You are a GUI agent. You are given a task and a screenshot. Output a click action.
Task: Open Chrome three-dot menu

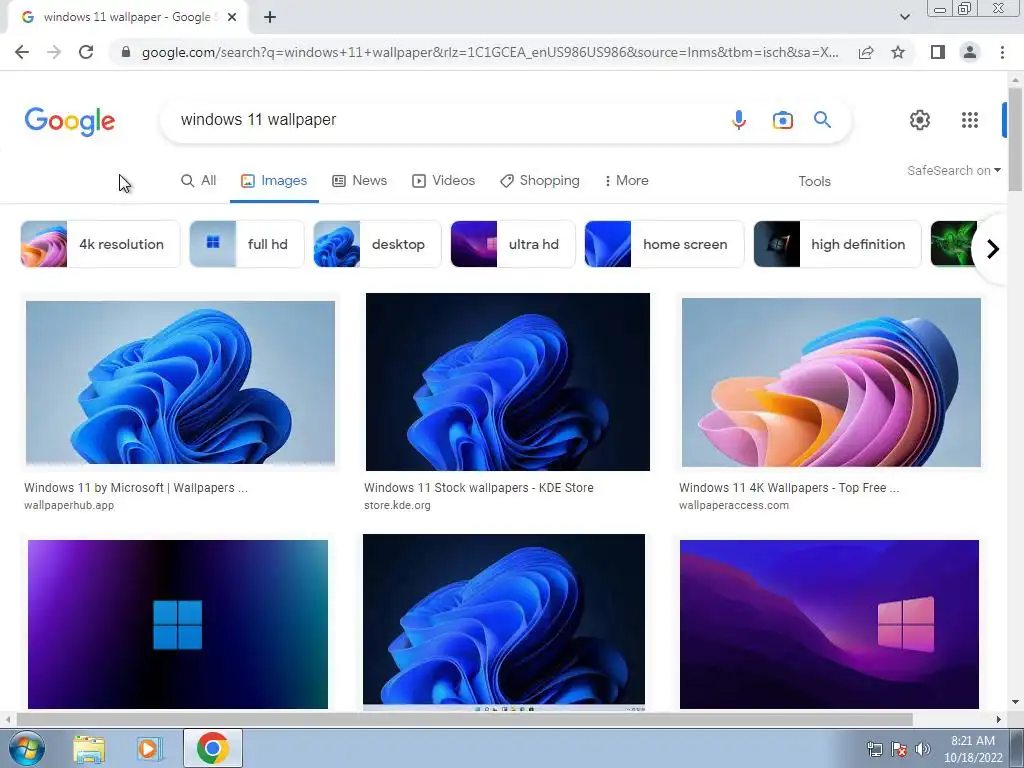(x=1002, y=52)
